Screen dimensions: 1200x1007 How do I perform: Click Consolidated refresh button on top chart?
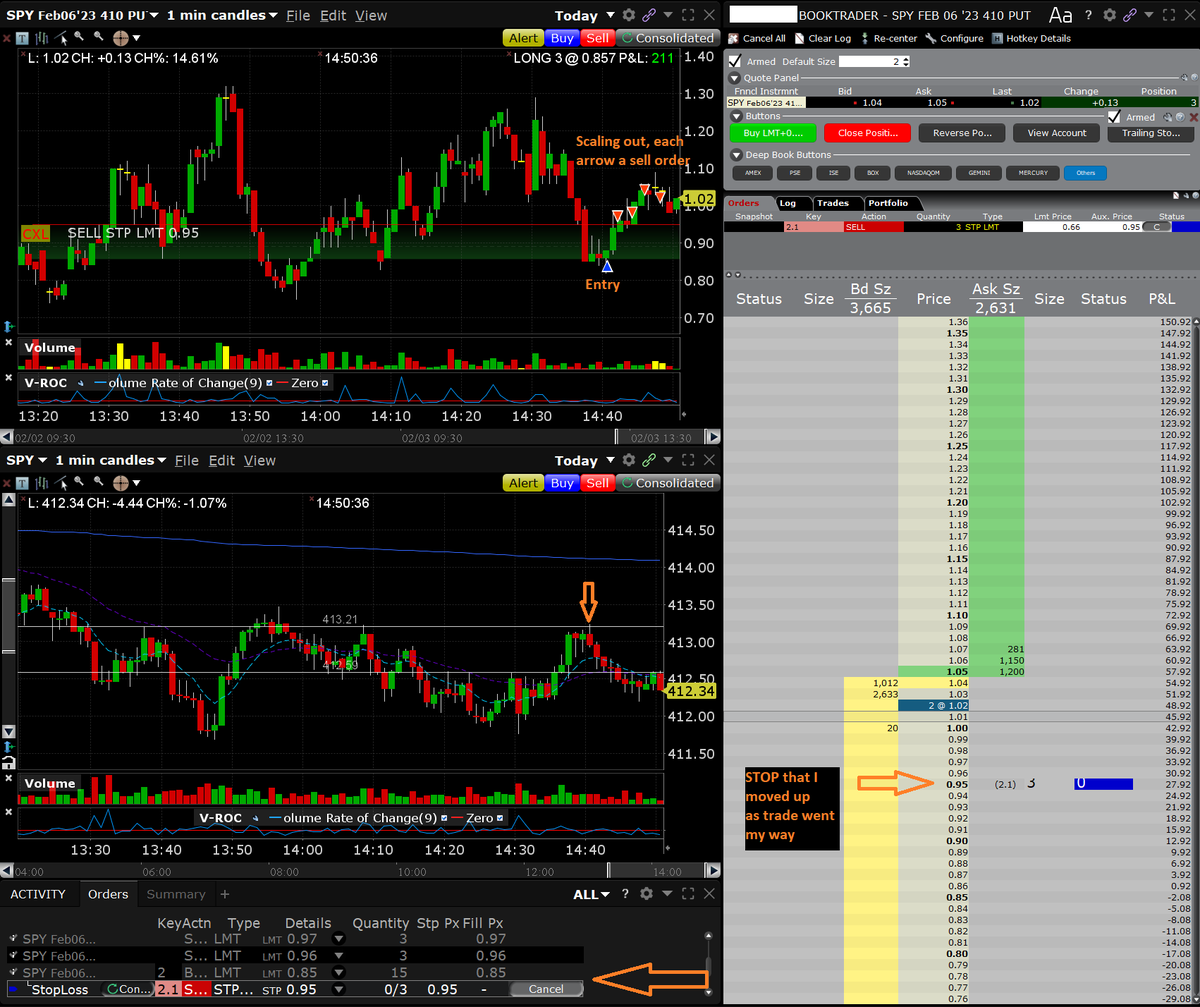tap(666, 38)
